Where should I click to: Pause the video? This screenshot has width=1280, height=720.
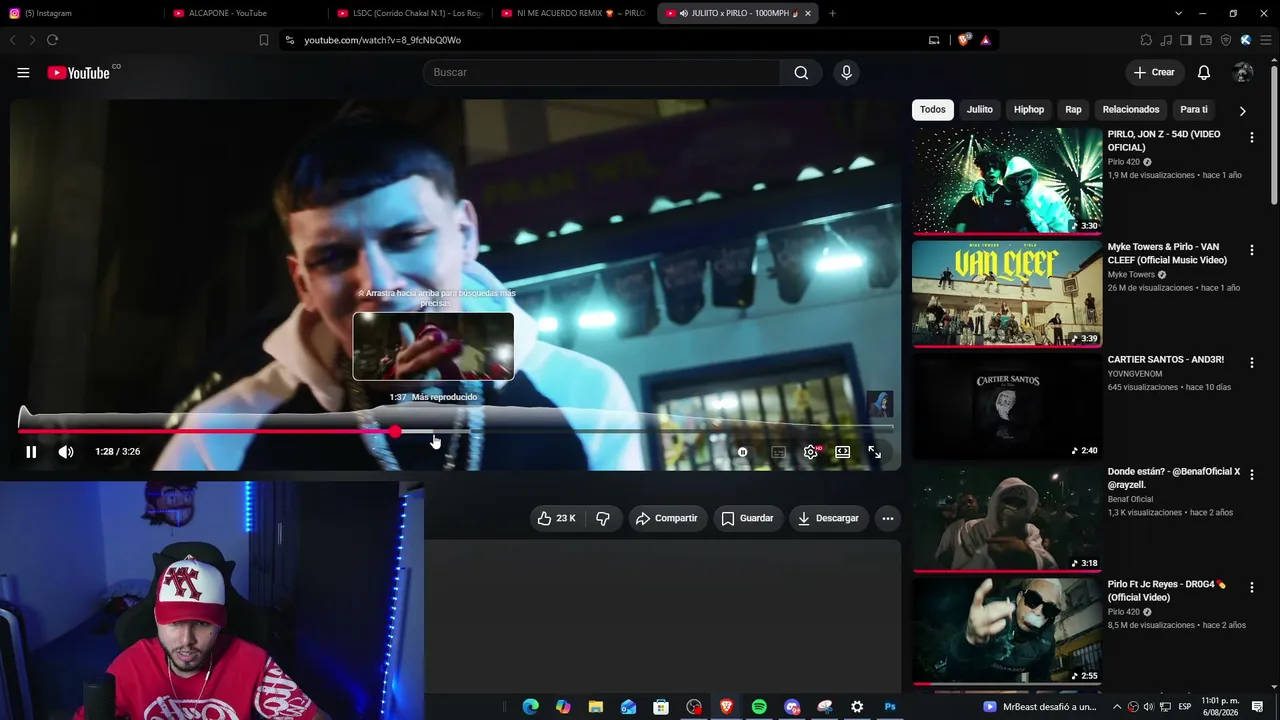pos(31,452)
